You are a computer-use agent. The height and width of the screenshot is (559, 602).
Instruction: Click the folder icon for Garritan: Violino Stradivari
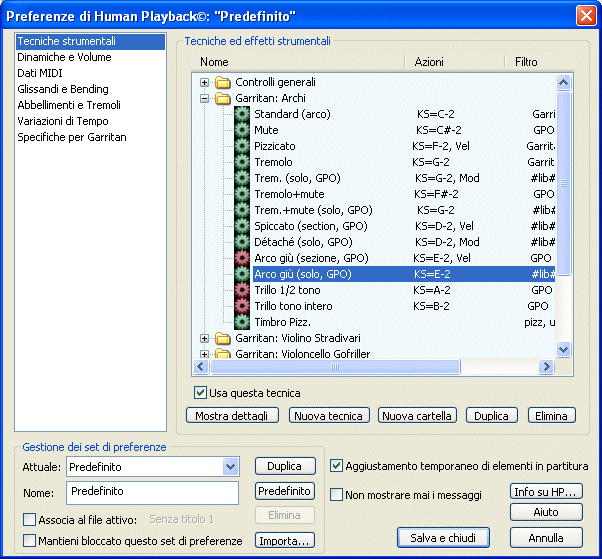[222, 339]
